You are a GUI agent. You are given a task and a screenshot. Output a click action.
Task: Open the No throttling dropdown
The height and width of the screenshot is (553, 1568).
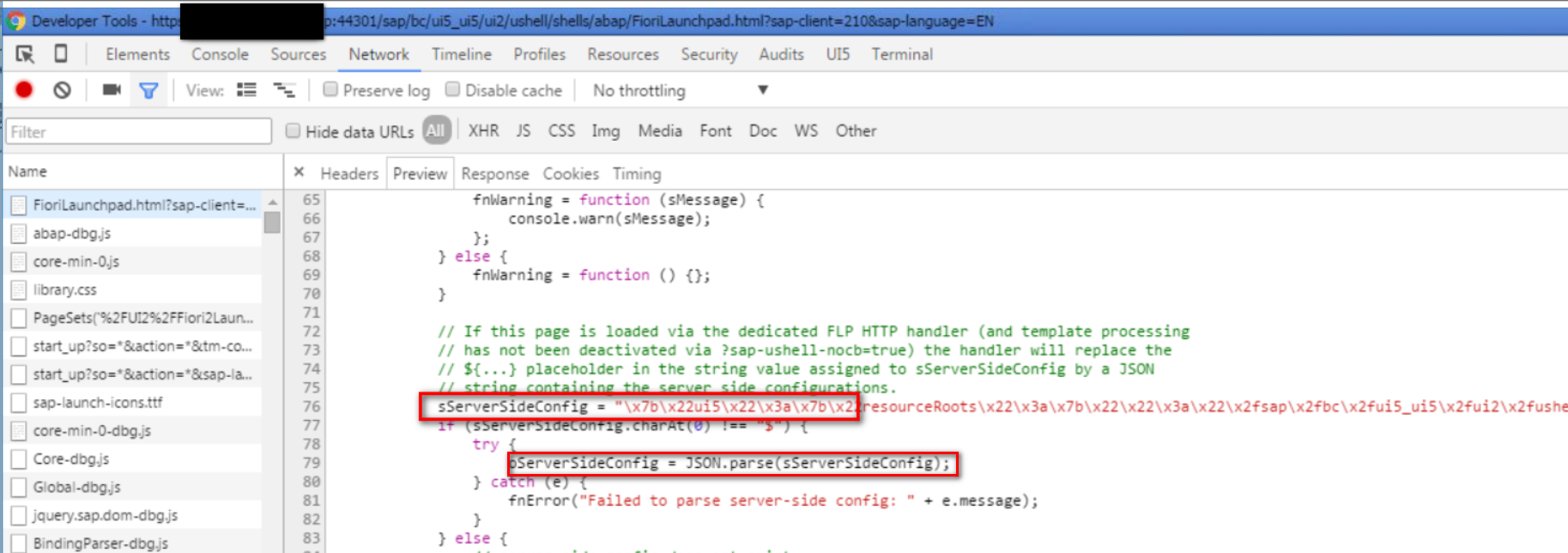click(x=680, y=90)
